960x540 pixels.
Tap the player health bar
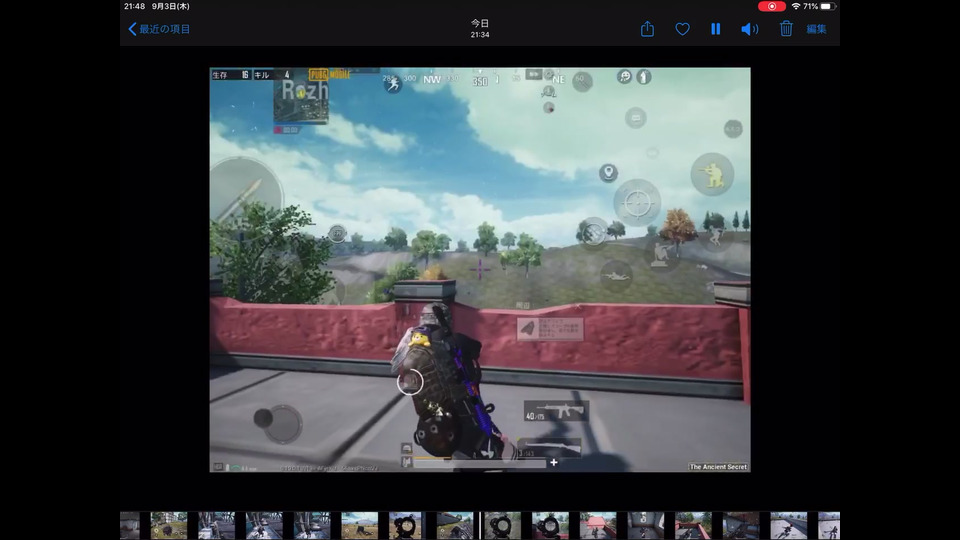[479, 463]
